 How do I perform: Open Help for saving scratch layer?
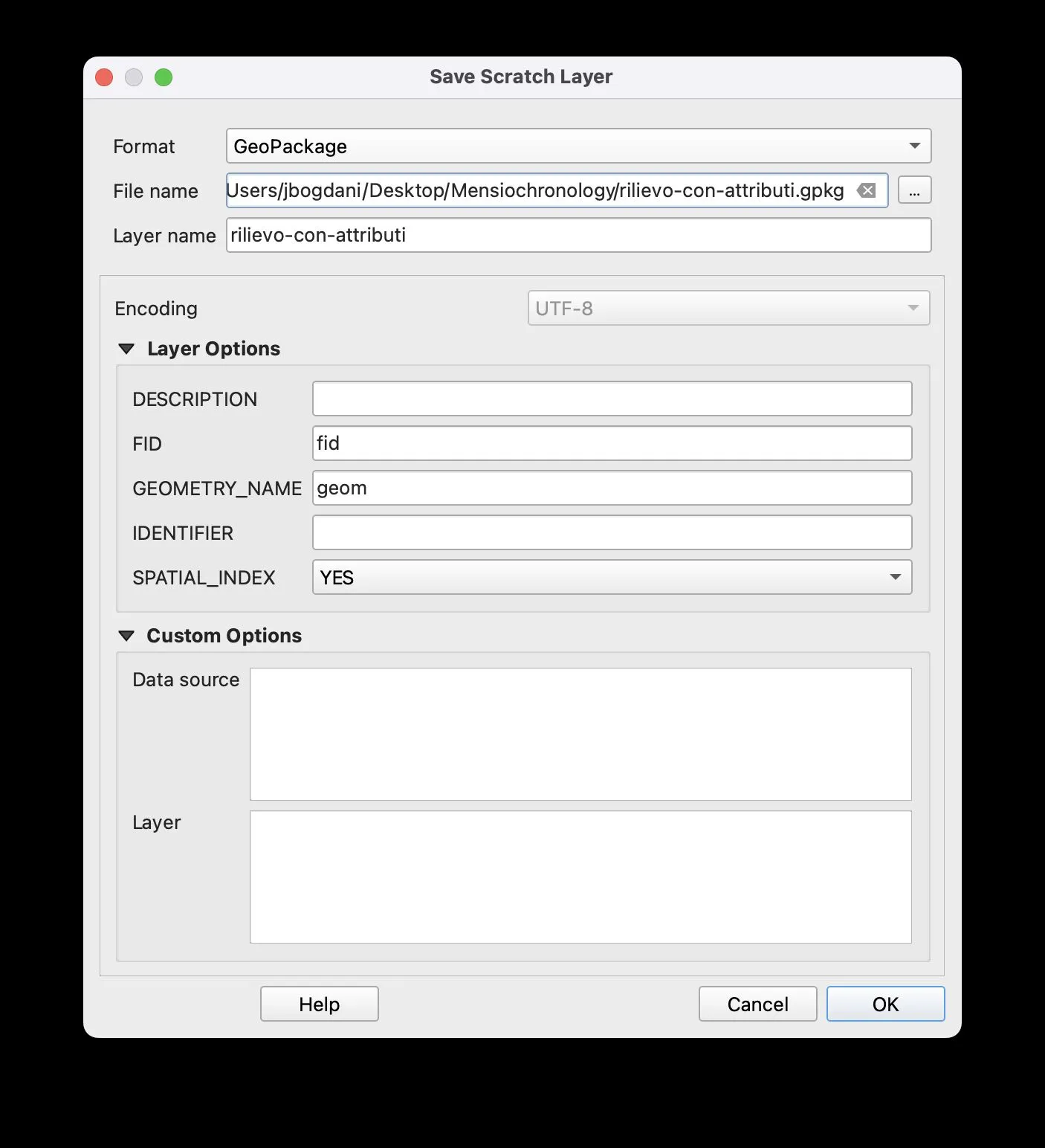coord(319,1004)
